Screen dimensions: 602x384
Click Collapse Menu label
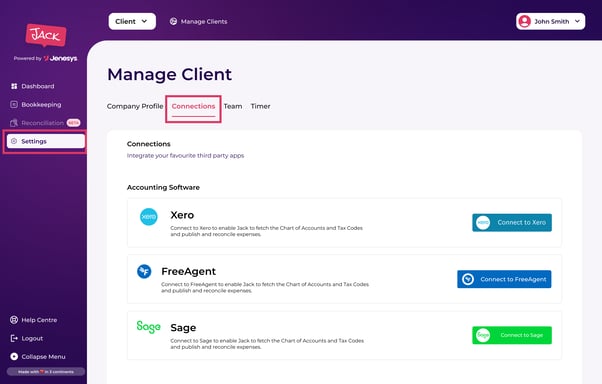[43, 357]
